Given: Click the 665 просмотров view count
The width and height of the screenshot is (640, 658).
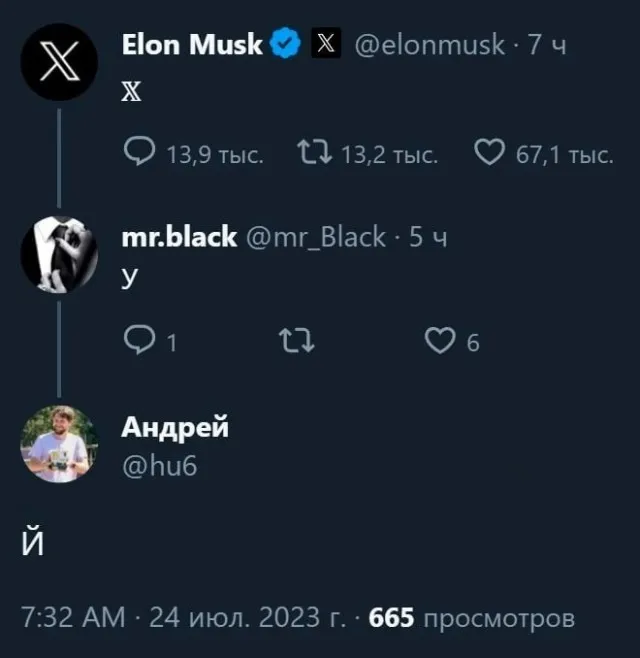Looking at the screenshot, I should click(472, 617).
